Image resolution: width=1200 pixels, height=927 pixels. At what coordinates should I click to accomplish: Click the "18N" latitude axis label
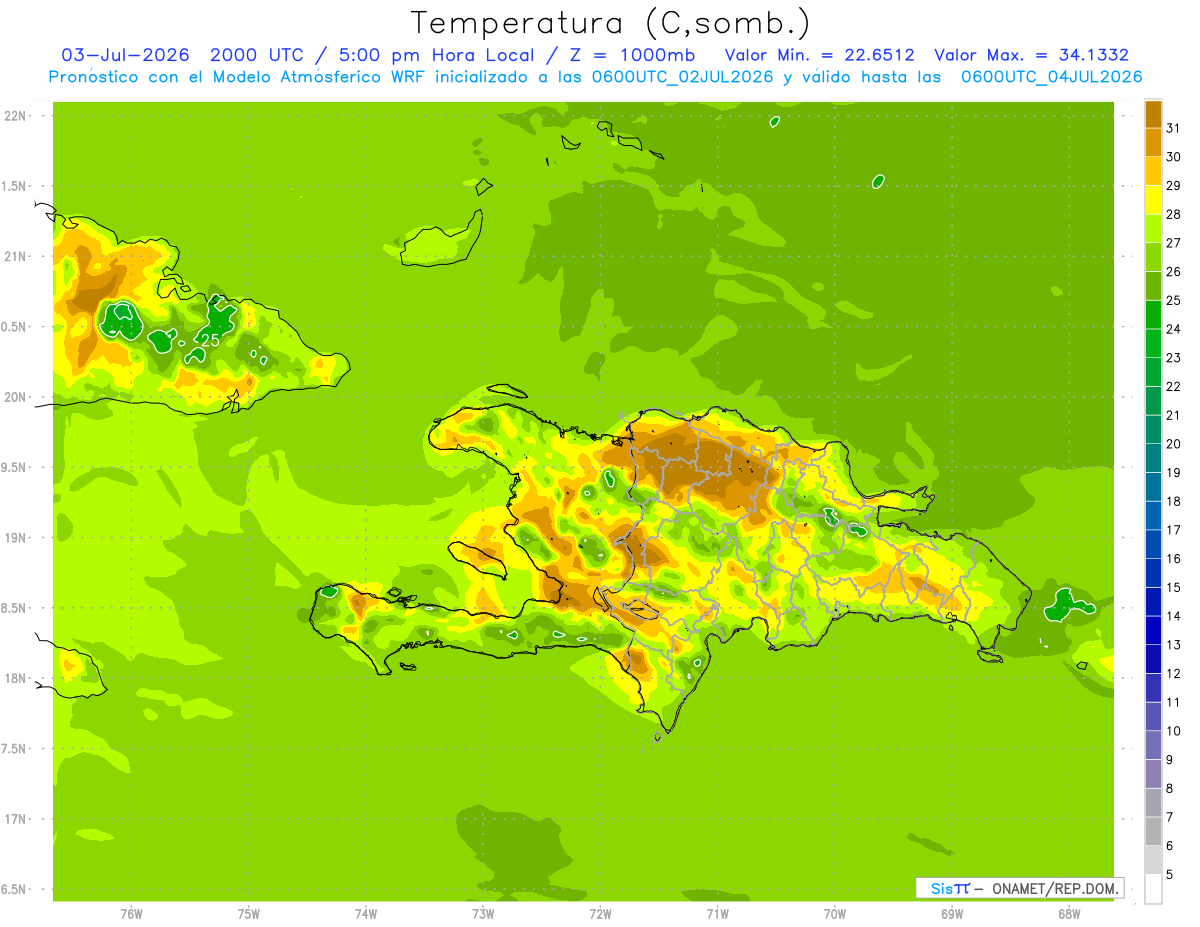pos(15,678)
